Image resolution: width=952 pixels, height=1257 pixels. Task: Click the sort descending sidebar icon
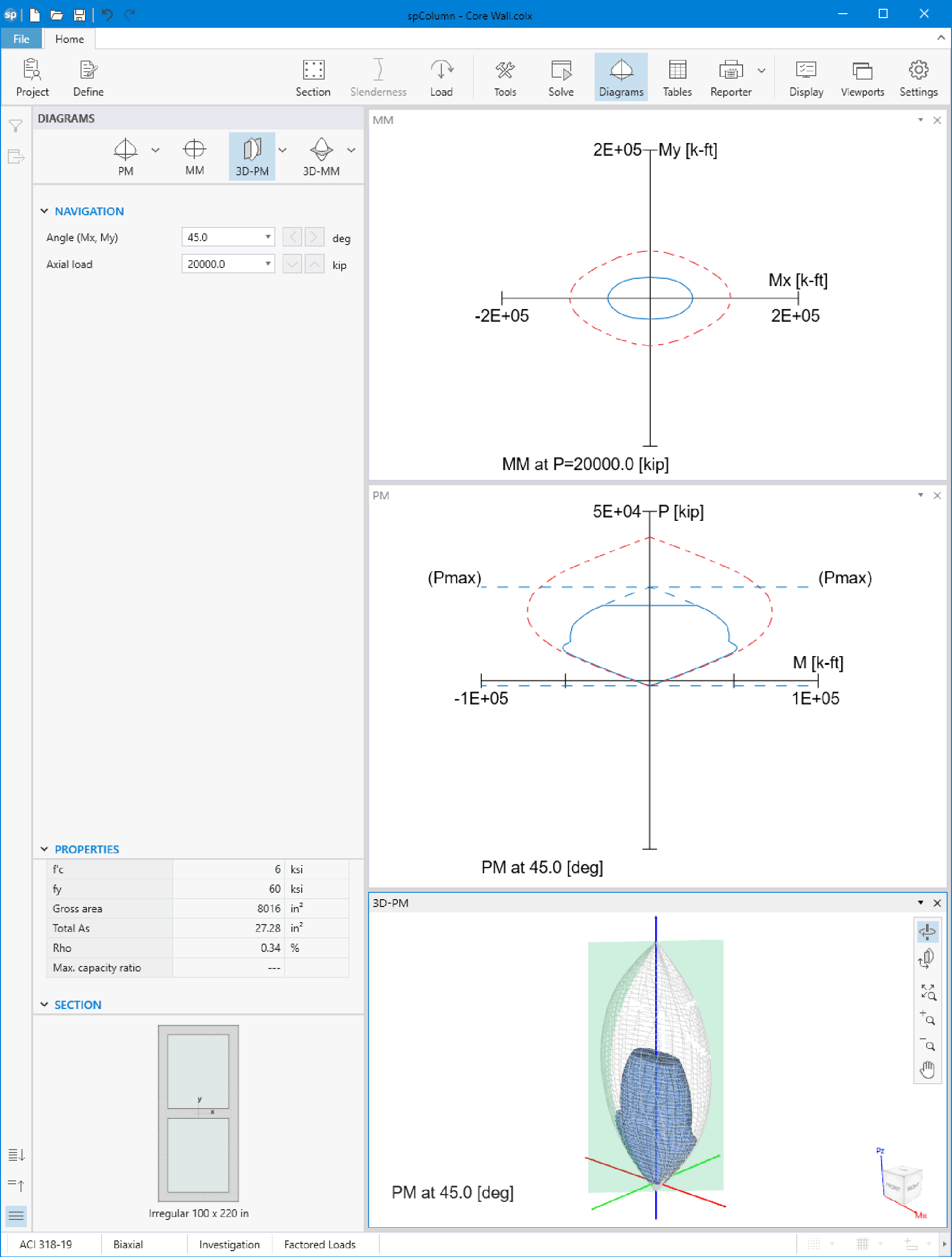(x=16, y=1154)
